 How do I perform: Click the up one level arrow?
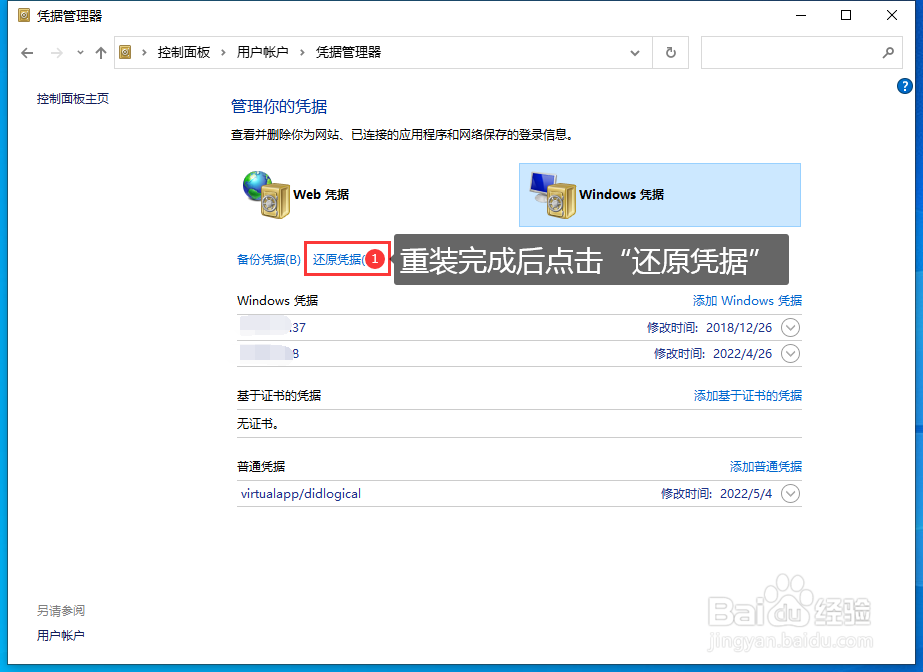pos(100,52)
